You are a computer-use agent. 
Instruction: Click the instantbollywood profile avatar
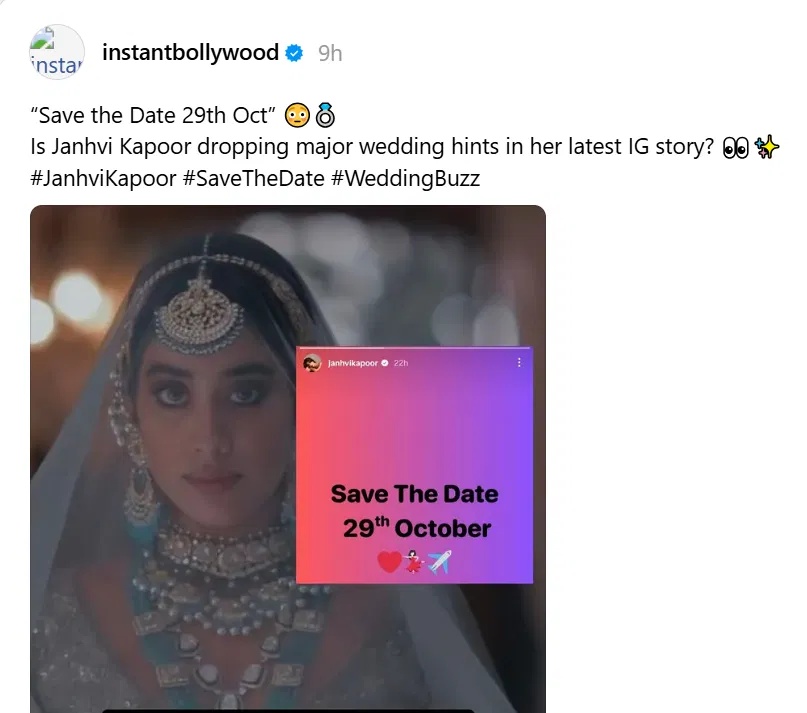pos(57,53)
